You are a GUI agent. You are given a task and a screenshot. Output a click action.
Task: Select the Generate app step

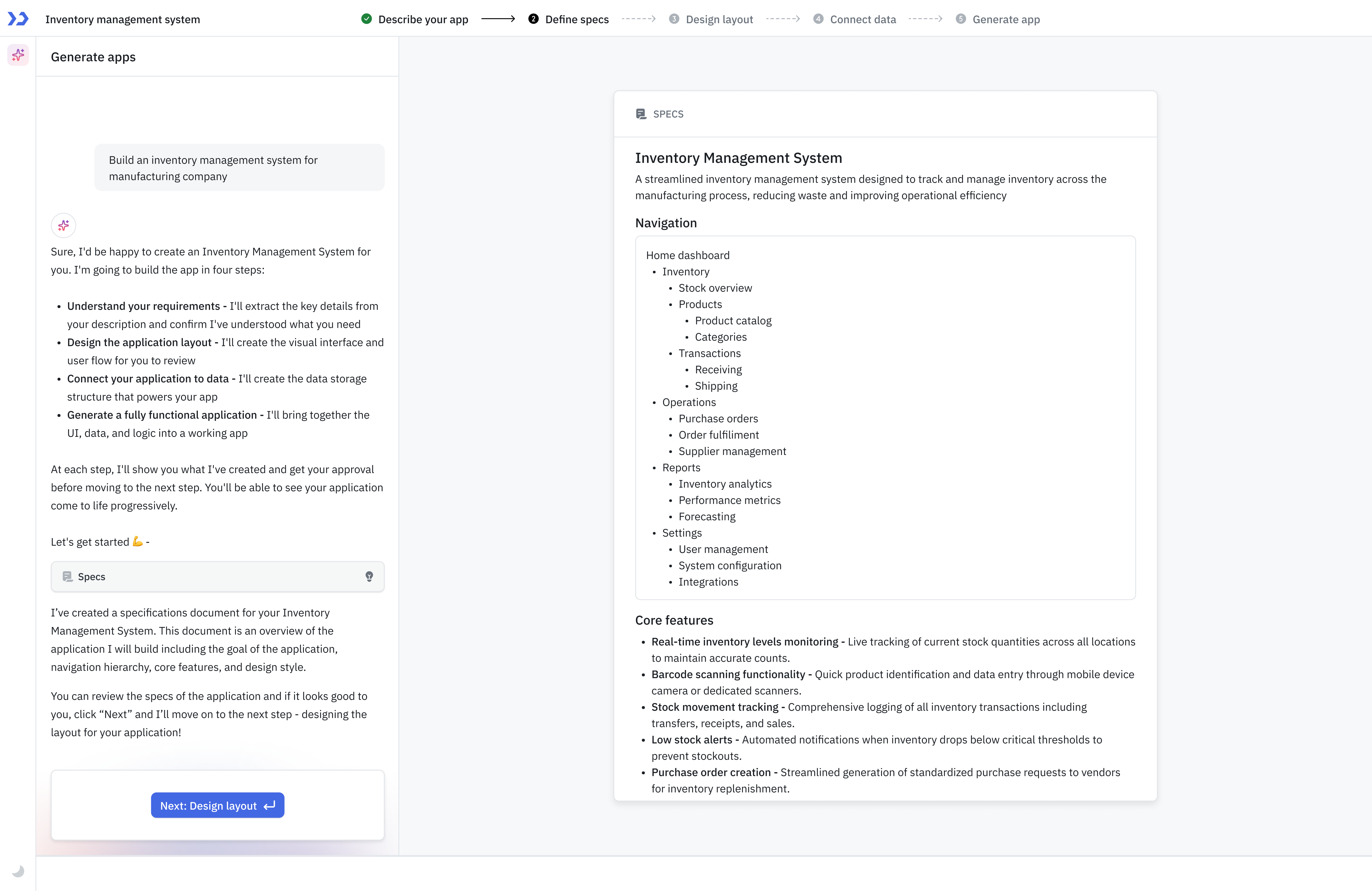pyautogui.click(x=1005, y=20)
